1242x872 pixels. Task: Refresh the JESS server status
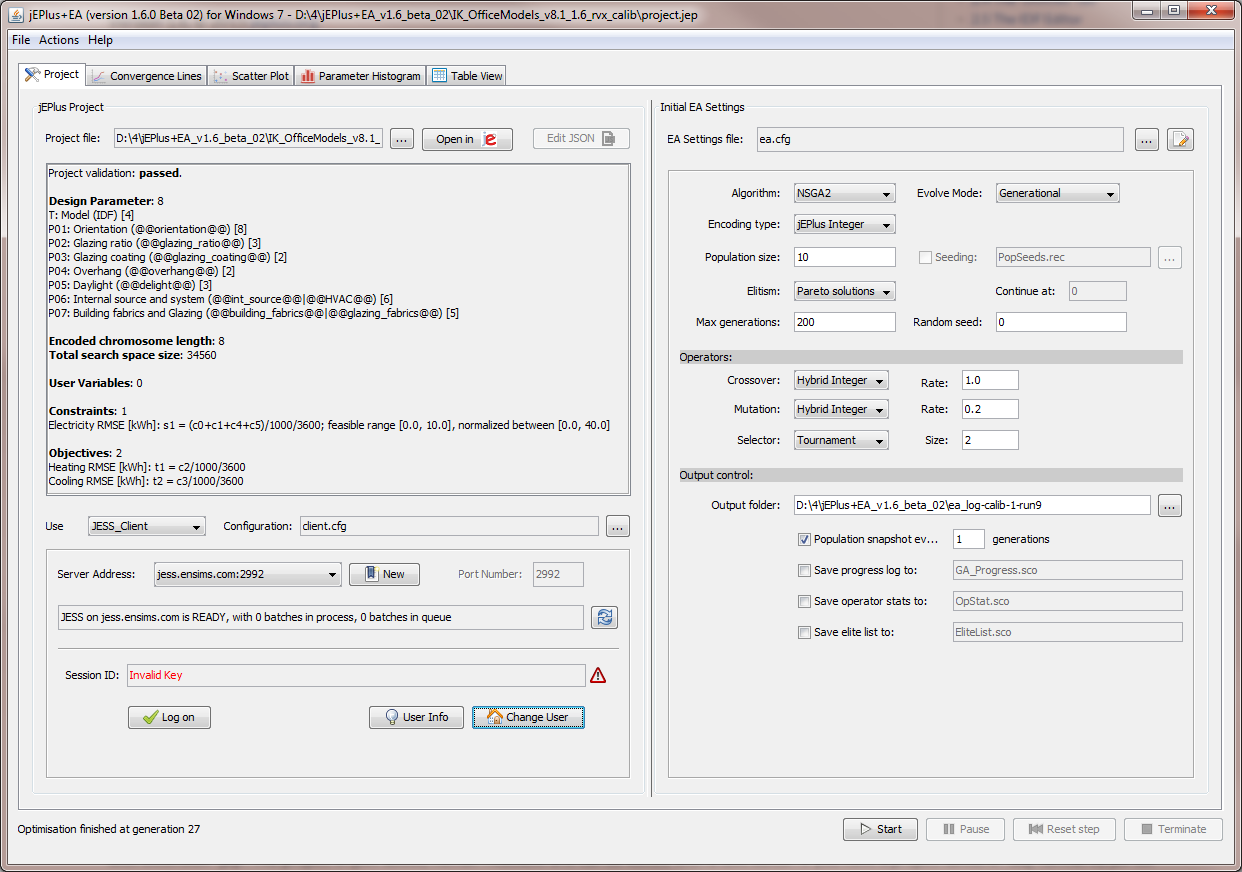pos(604,617)
